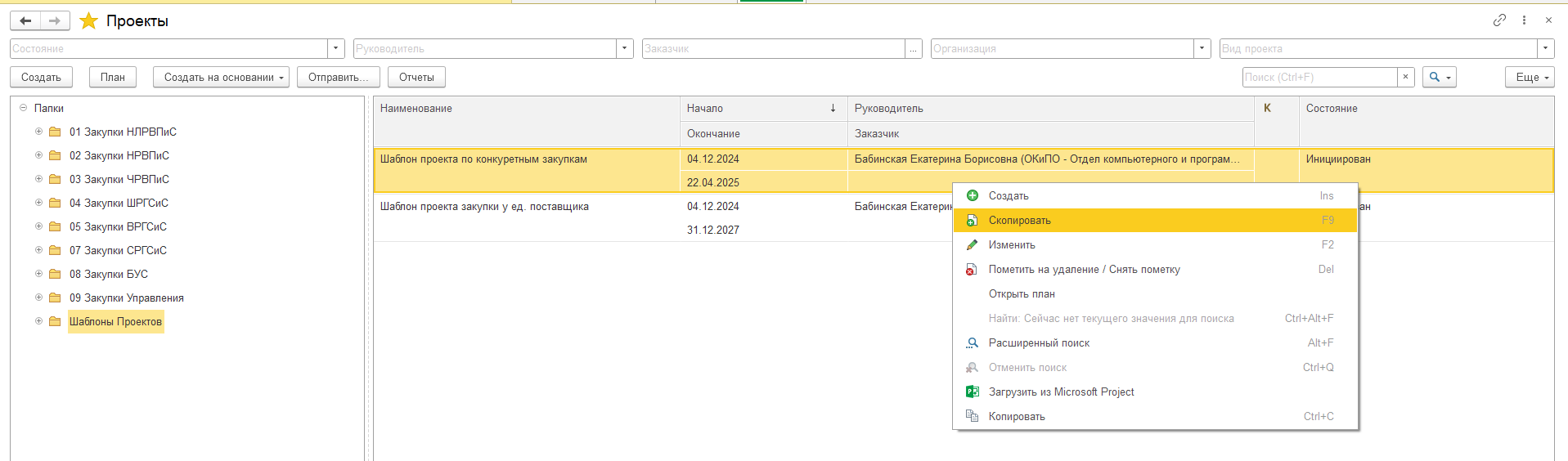Viewport: 1568px width, 461px height.
Task: Expand the Шаблоны Проектов folder
Action: (x=38, y=321)
